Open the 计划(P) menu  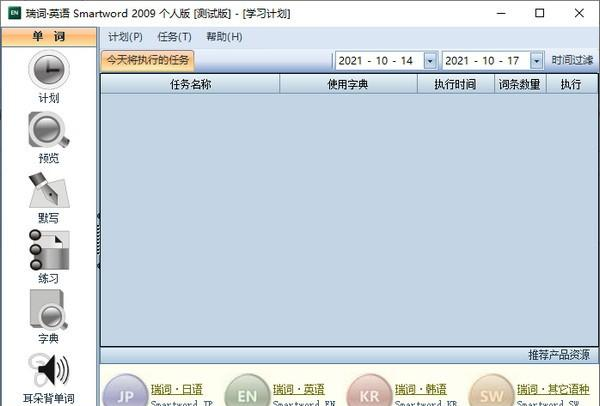click(x=125, y=37)
